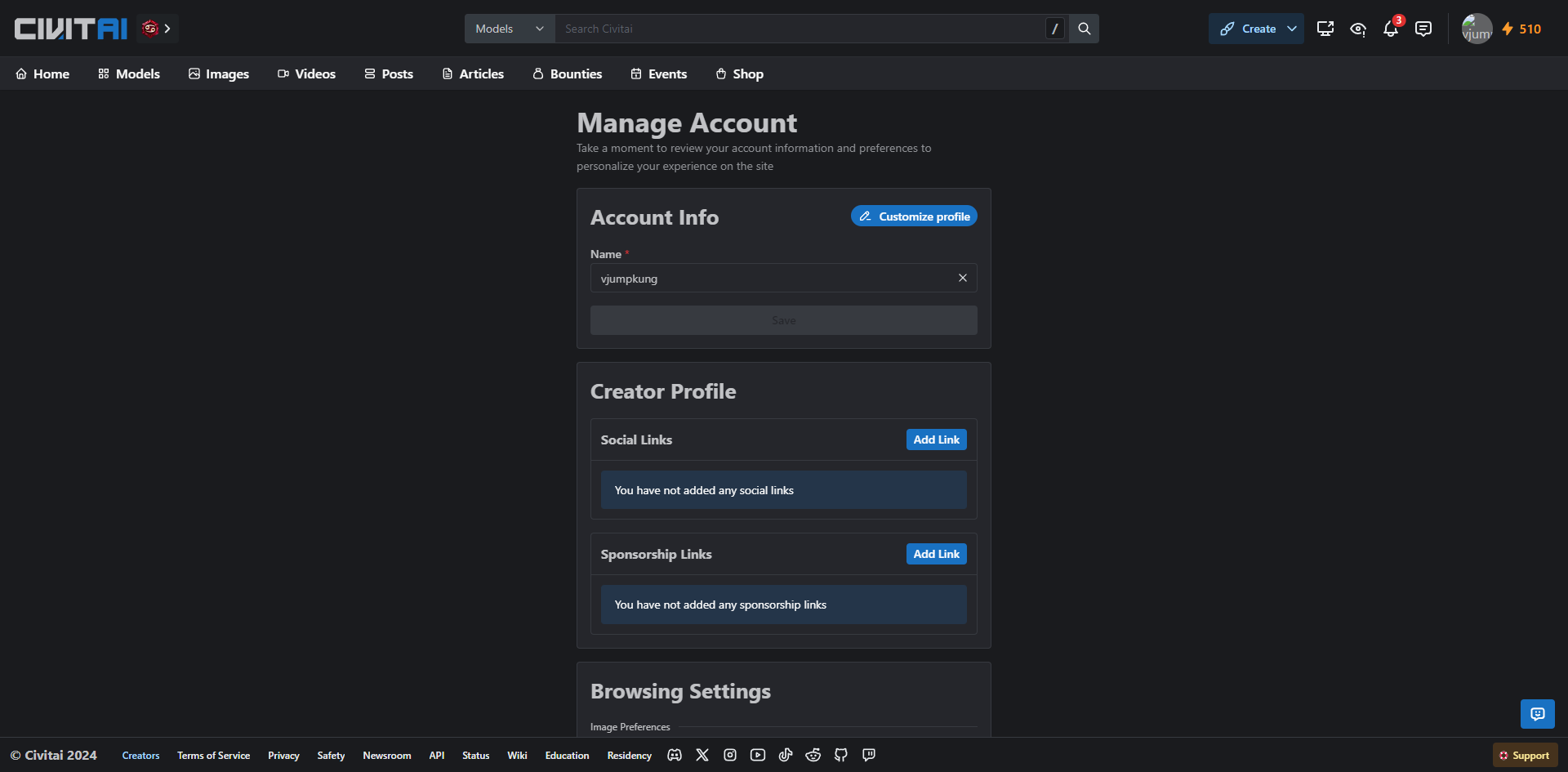Expand the chevron beside the Civitai logo
The image size is (1568, 772).
click(167, 29)
